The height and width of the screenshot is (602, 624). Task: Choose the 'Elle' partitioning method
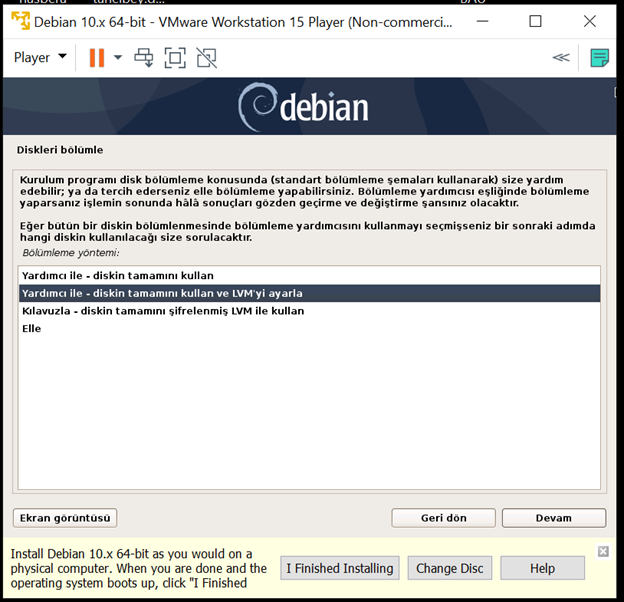click(x=309, y=328)
